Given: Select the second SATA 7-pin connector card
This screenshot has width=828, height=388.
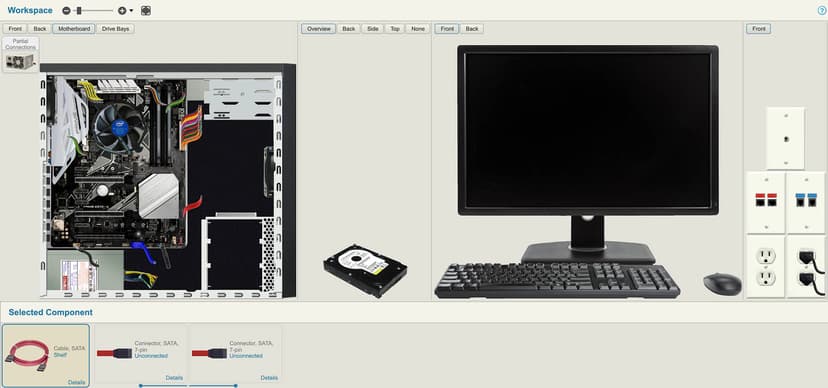Looking at the screenshot, I should [x=236, y=354].
